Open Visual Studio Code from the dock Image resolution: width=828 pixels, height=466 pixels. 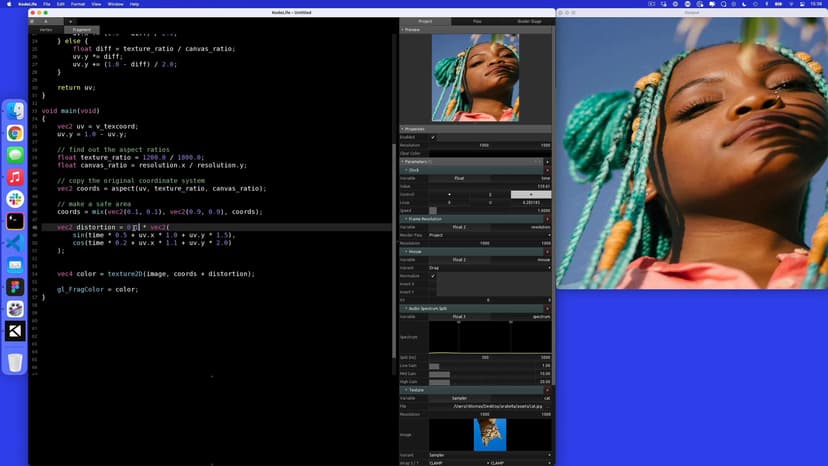tap(15, 243)
